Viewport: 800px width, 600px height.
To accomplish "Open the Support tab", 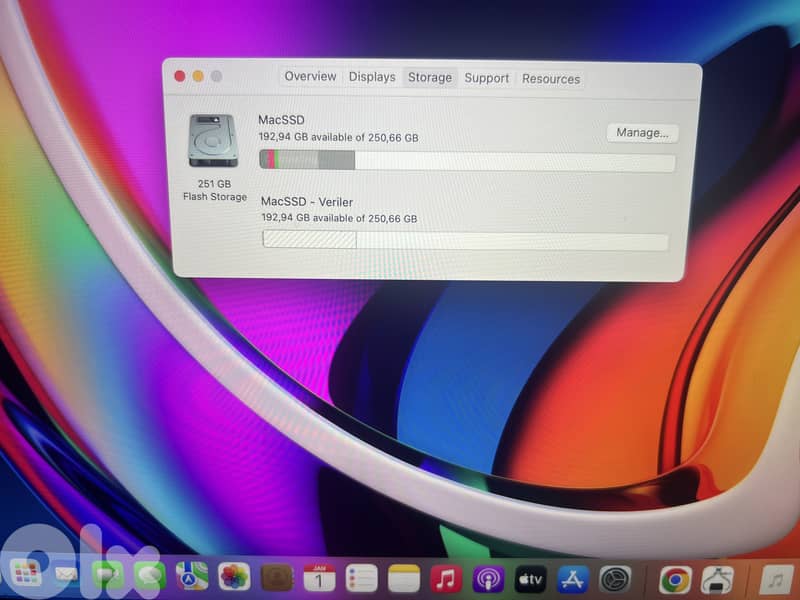I will click(487, 78).
